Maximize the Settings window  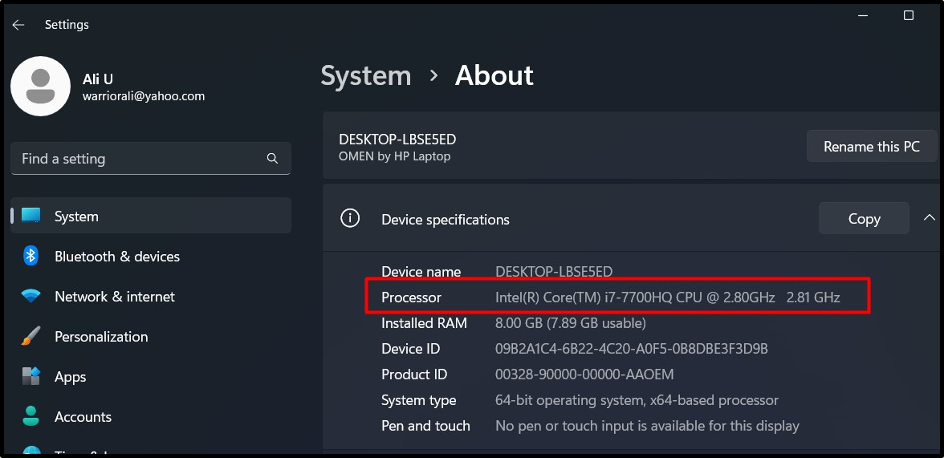click(908, 16)
